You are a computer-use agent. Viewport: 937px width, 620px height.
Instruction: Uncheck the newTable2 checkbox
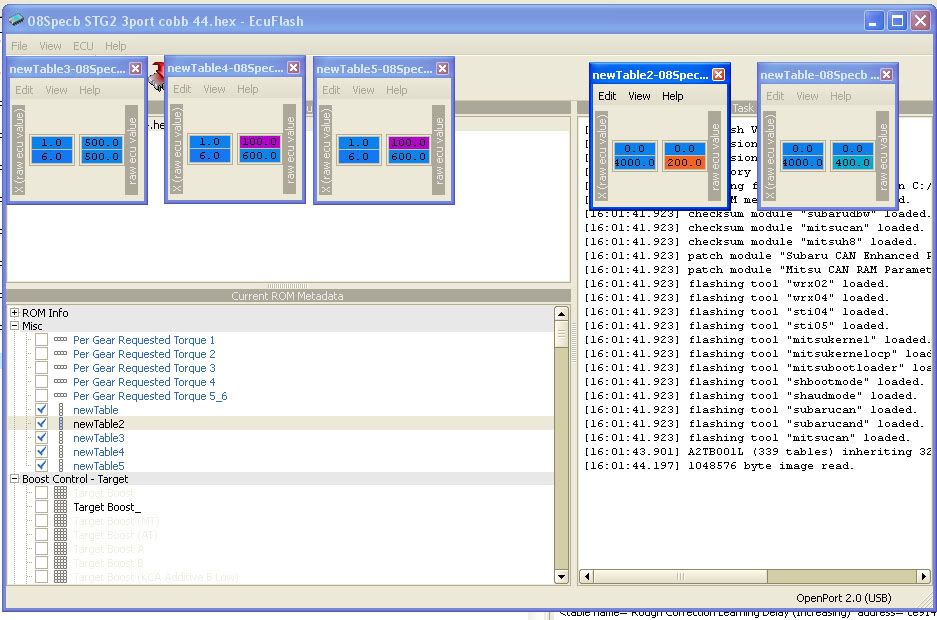pyautogui.click(x=41, y=423)
